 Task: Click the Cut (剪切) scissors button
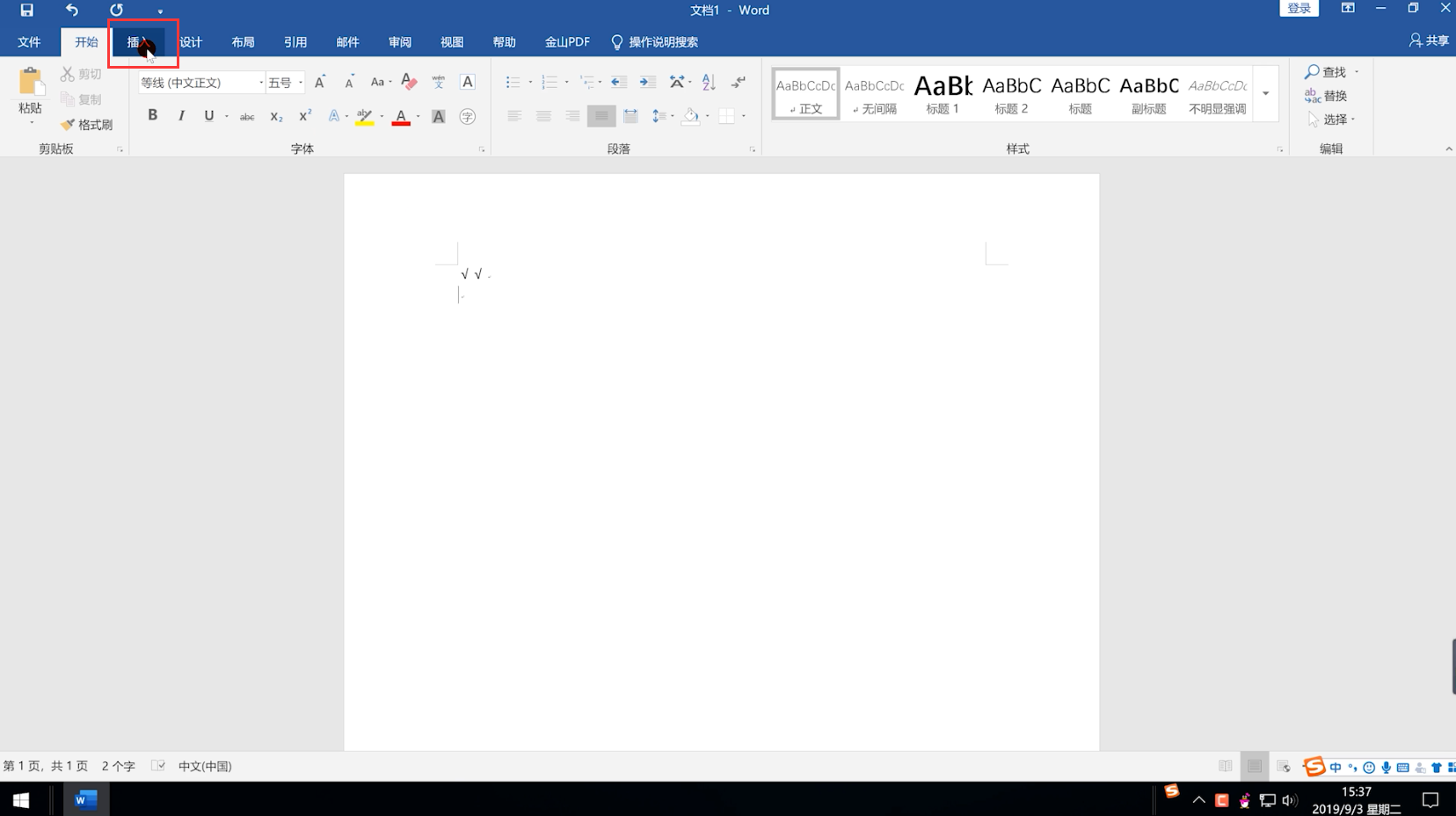coord(81,75)
